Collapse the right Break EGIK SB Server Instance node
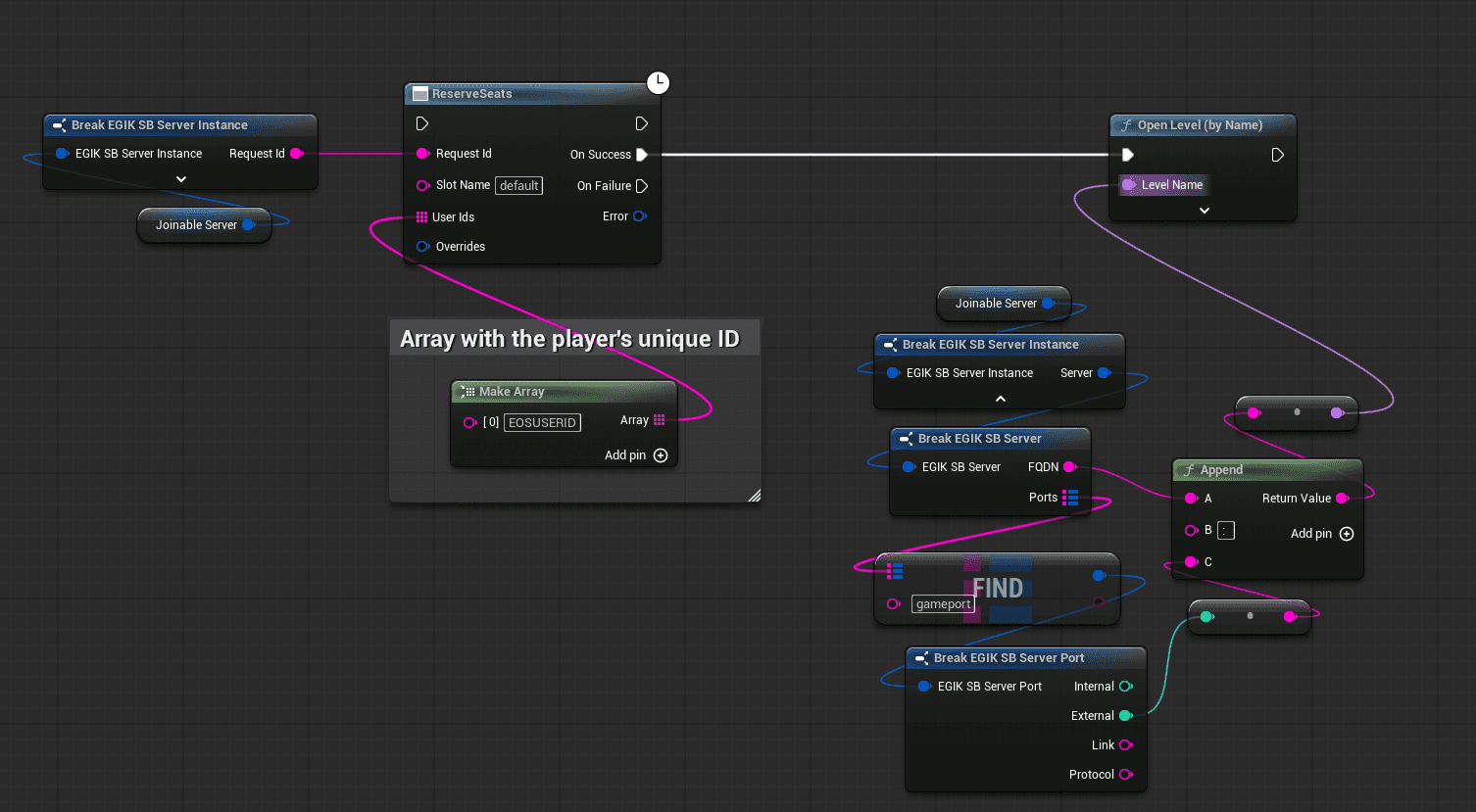 (x=1001, y=399)
